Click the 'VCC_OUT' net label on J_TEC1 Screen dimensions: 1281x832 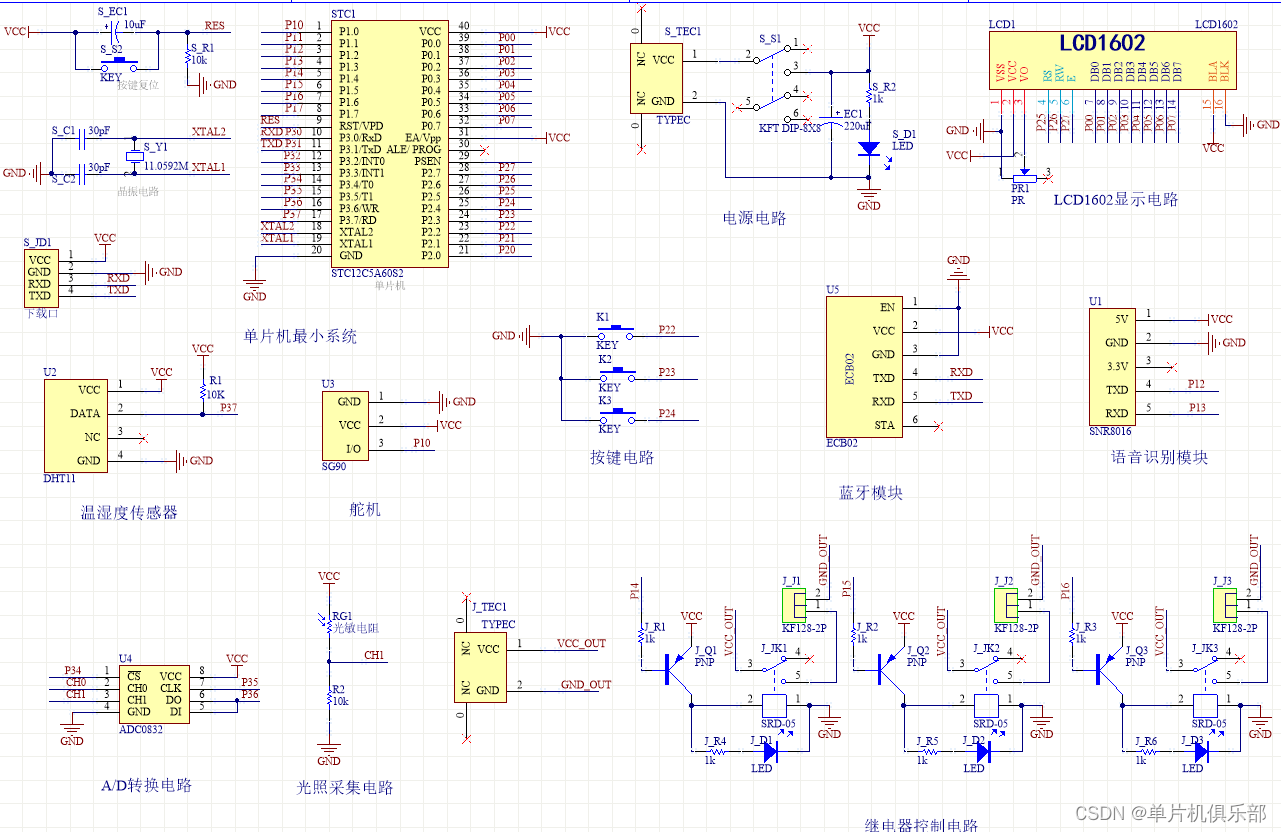(581, 643)
